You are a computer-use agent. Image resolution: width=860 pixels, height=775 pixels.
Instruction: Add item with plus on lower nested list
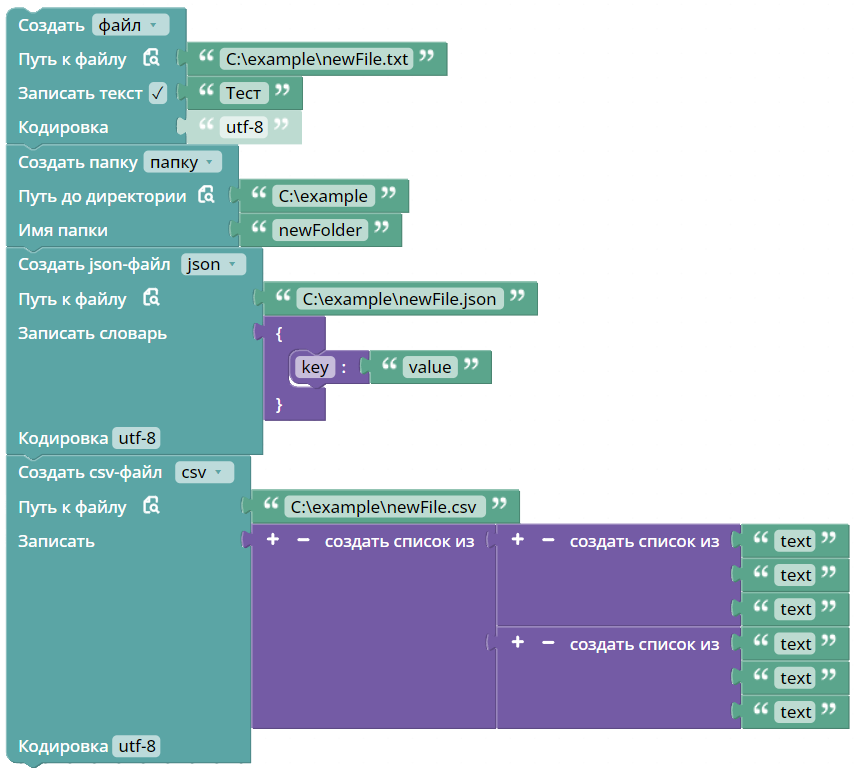pyautogui.click(x=517, y=642)
